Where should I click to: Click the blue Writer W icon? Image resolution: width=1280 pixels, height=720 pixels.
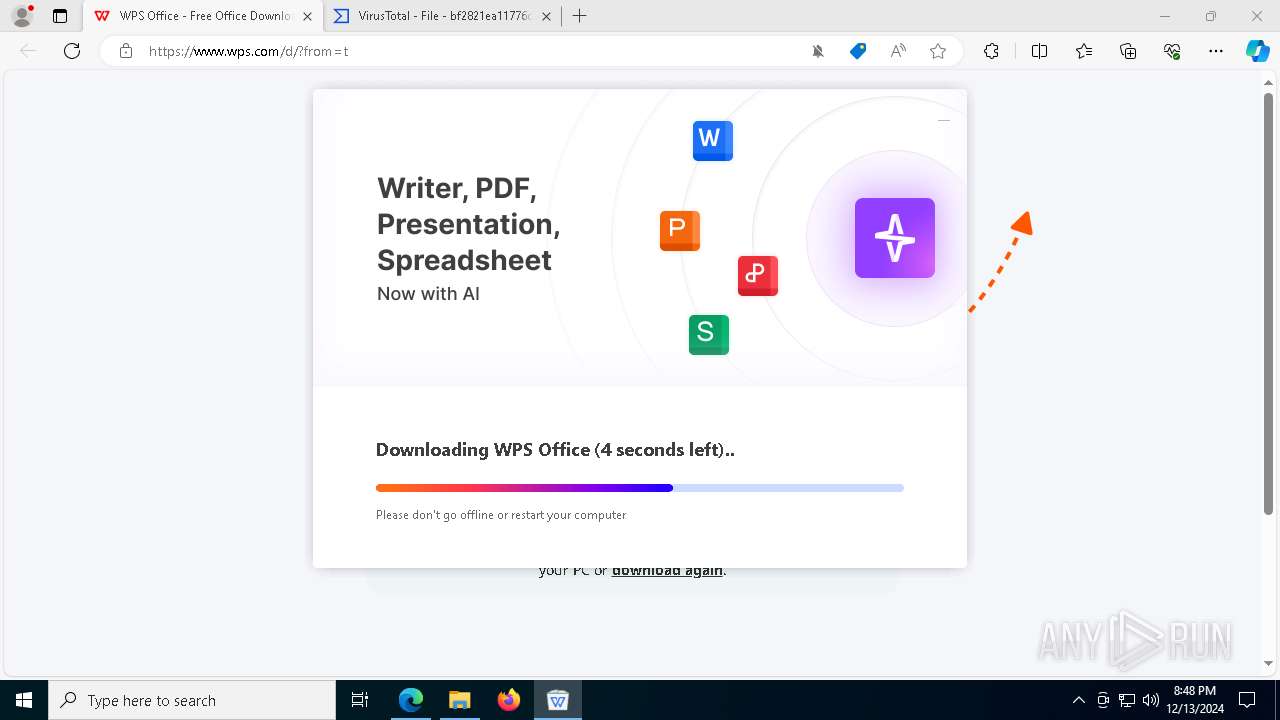[x=713, y=141]
